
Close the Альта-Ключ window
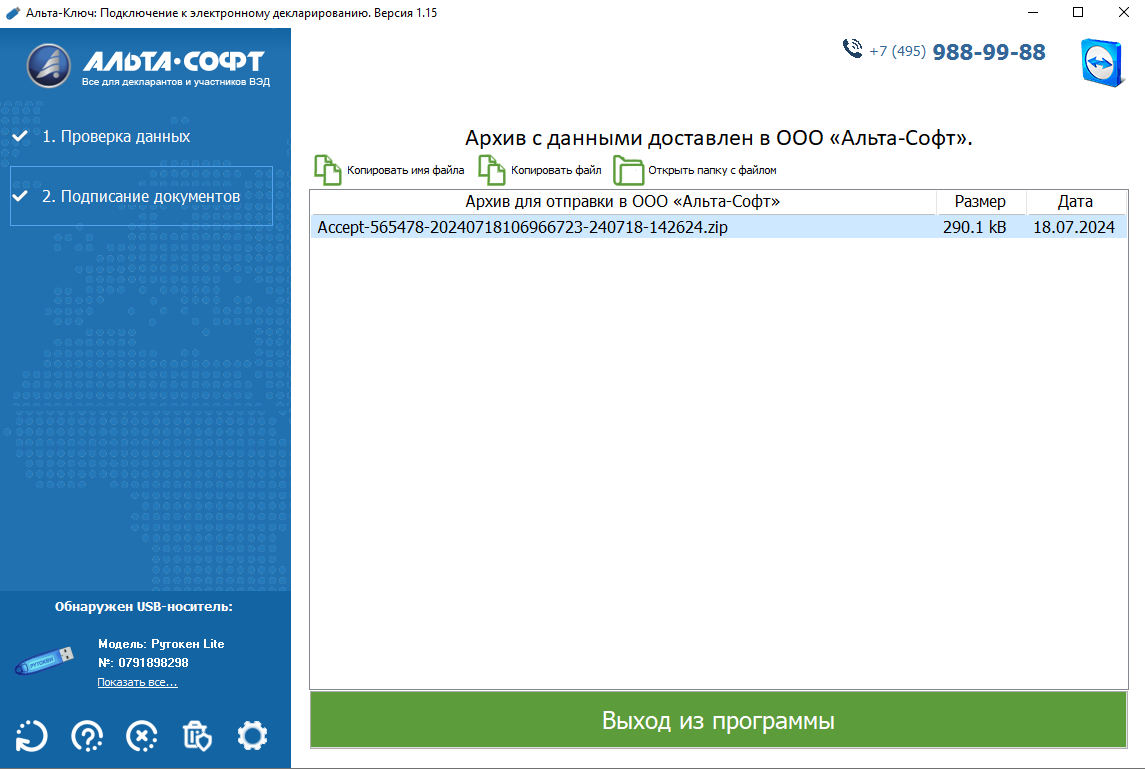pos(1123,12)
